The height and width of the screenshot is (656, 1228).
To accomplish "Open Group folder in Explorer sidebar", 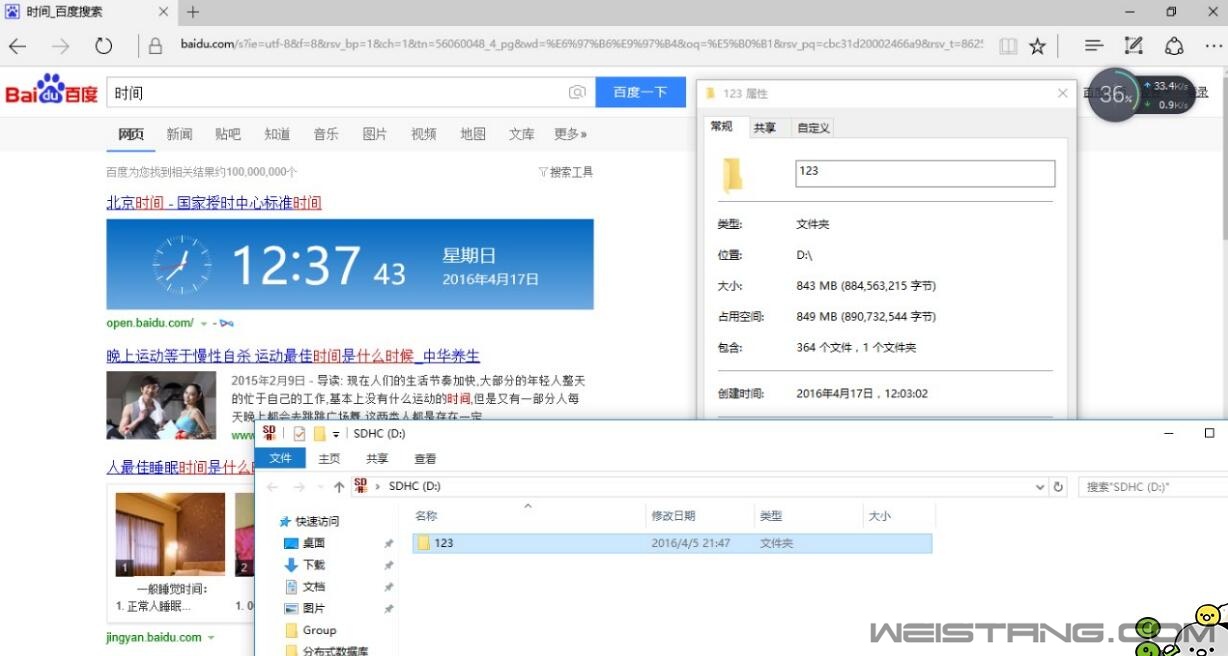I will 310,631.
